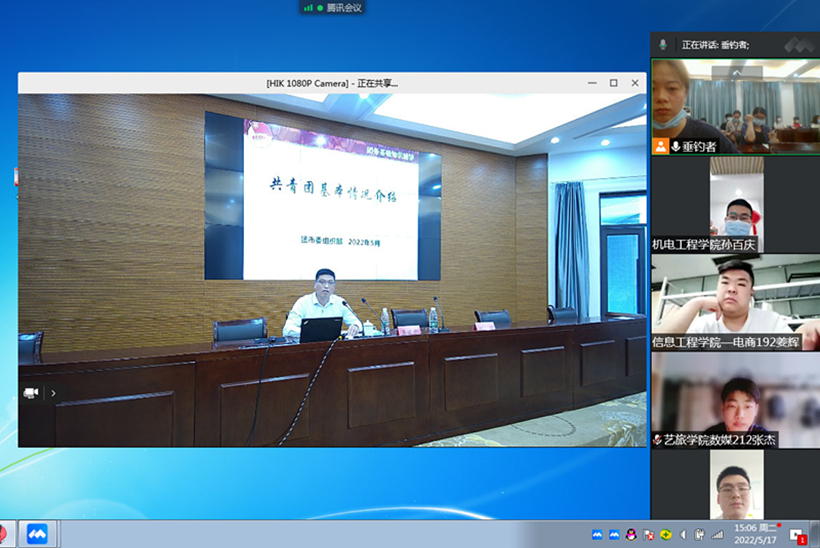
Task: Expand the camera options arrow in the shared window
Action: coord(53,393)
